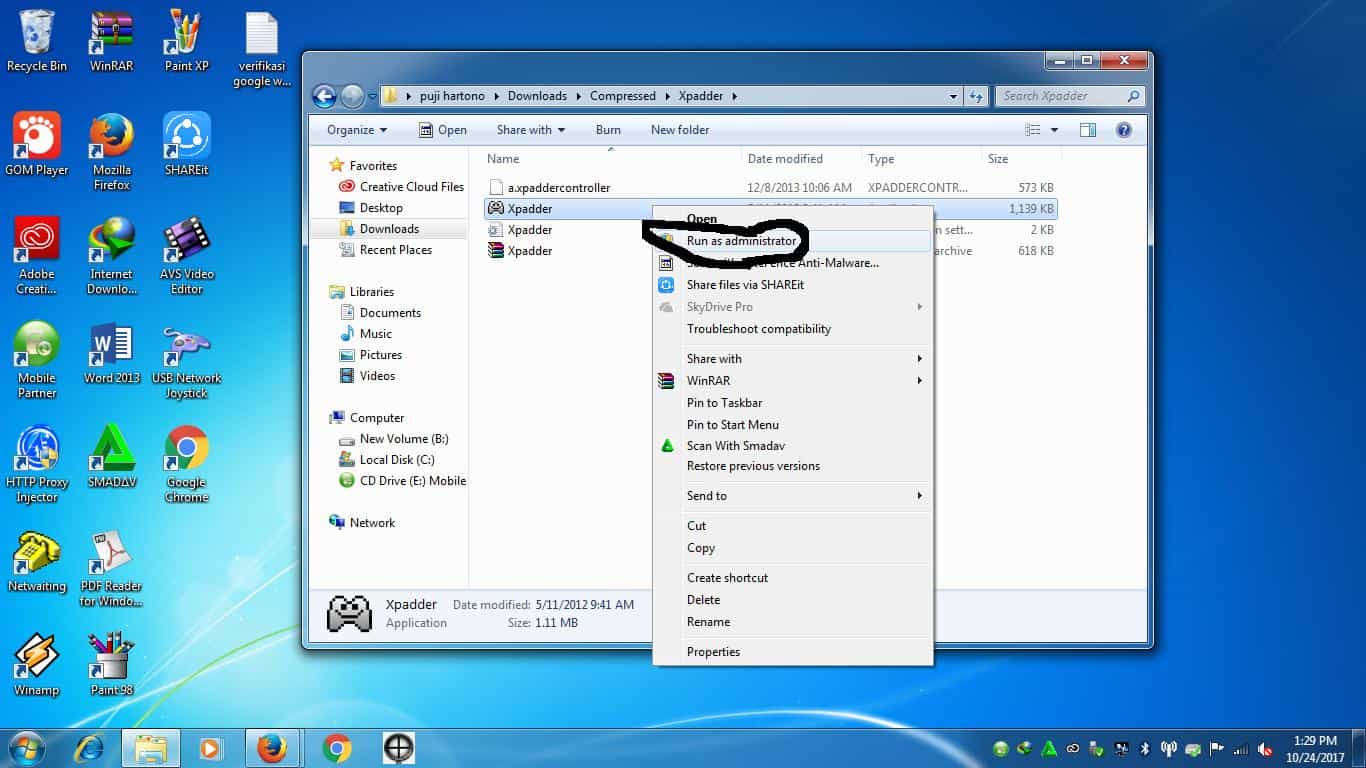Select the verifikasi google document on desktop

tap(261, 48)
